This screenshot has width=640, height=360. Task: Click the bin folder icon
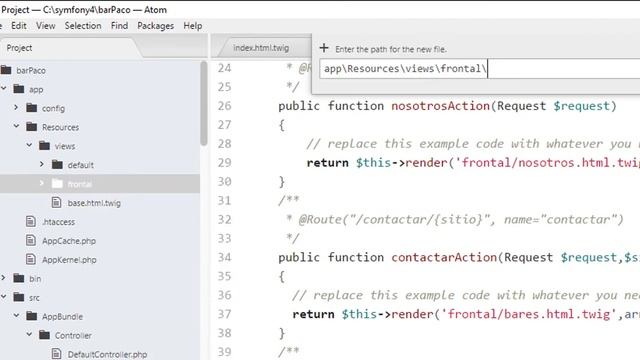coord(19,278)
